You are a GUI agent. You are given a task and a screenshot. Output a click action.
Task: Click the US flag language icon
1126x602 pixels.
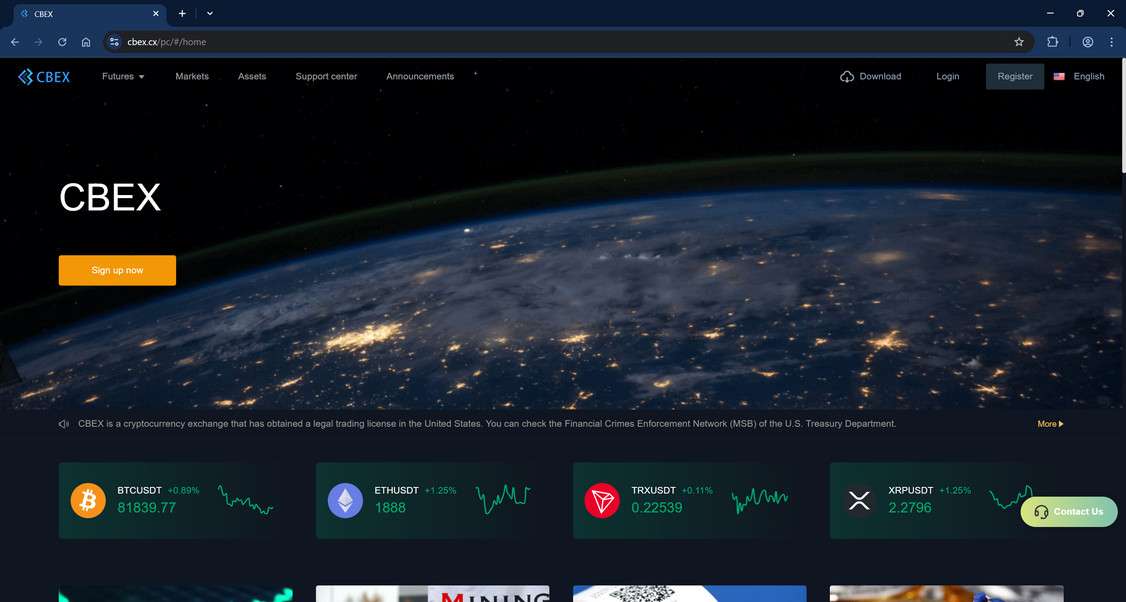tap(1059, 76)
